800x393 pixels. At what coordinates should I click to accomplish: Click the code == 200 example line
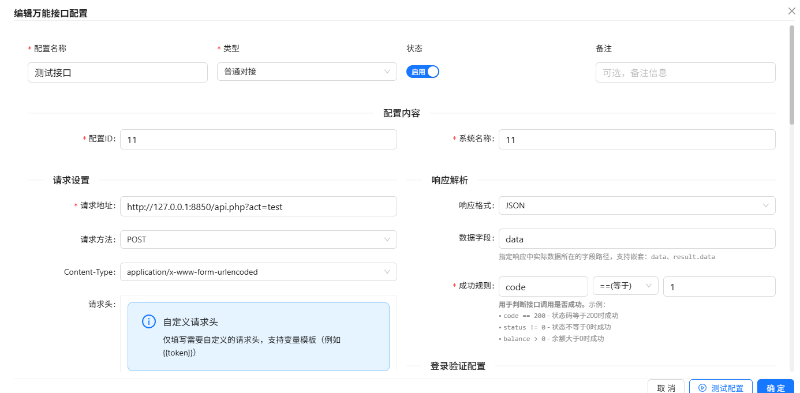pyautogui.click(x=558, y=316)
